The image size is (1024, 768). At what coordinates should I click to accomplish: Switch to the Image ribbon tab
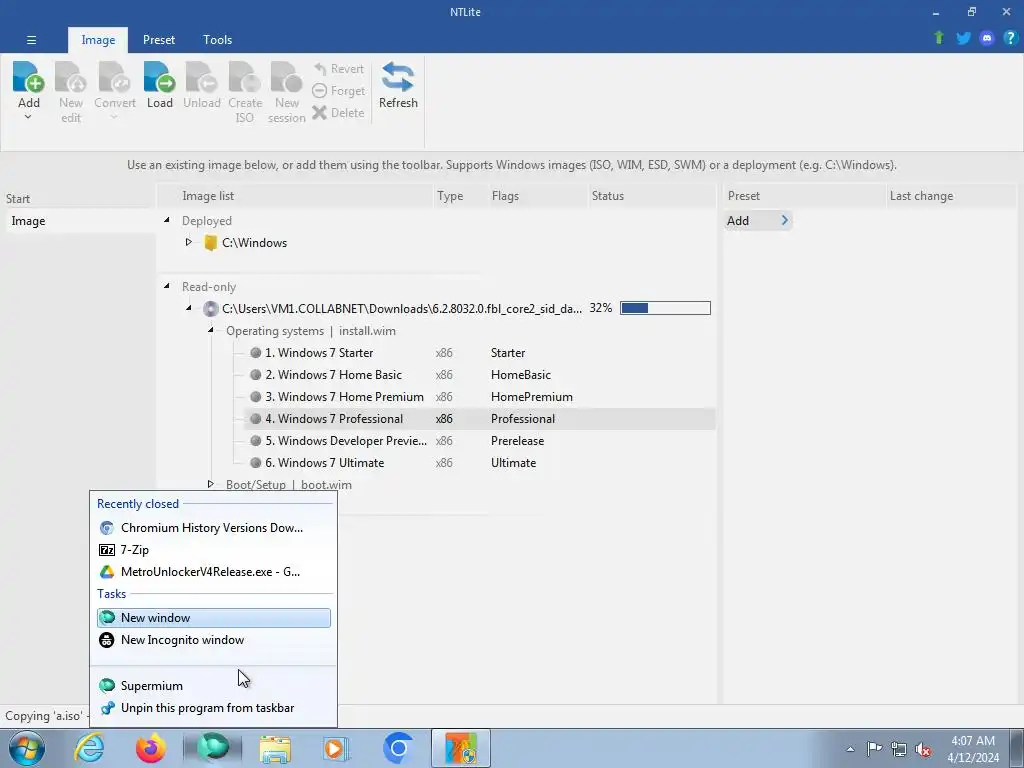98,40
